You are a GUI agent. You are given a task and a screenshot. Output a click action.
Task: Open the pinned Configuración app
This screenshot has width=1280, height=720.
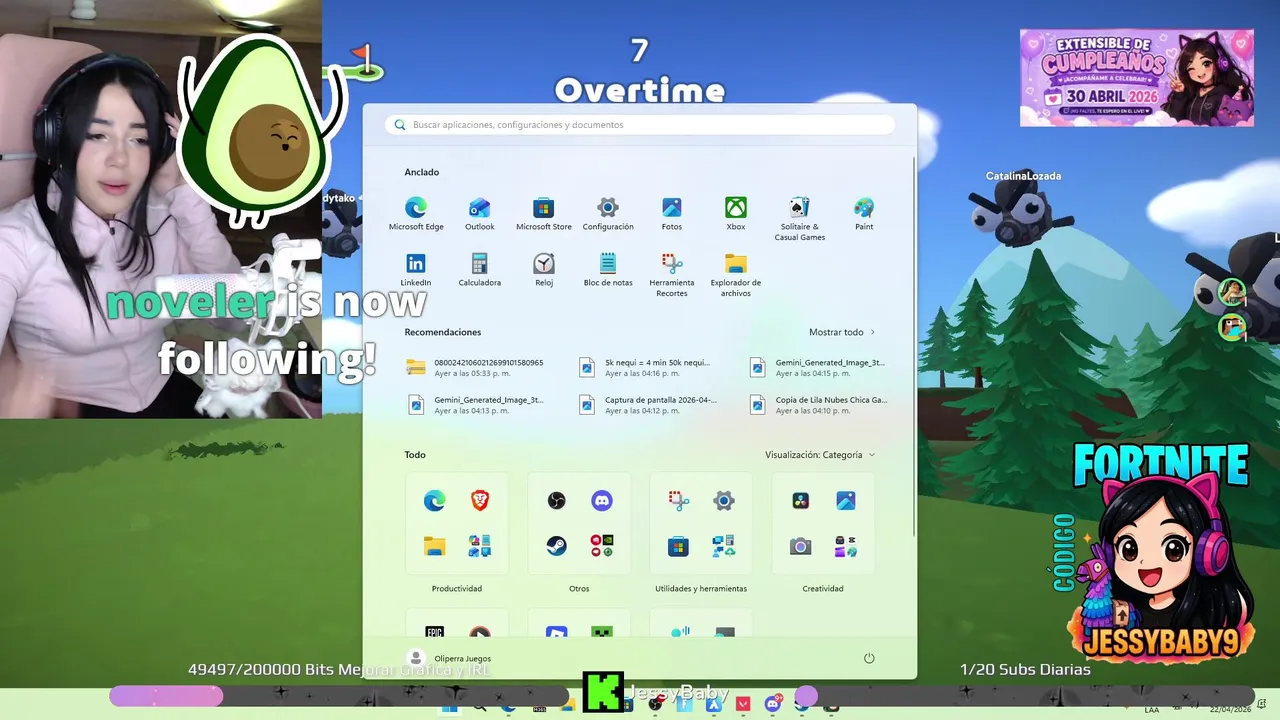pos(608,213)
